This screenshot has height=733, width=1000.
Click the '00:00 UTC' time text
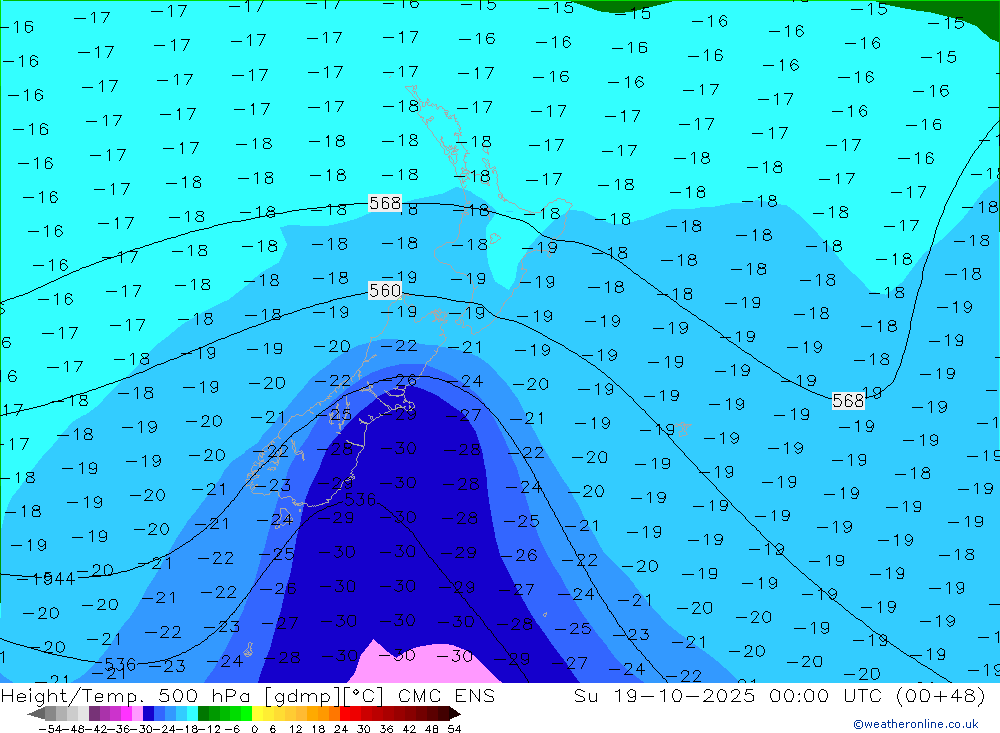click(827, 695)
